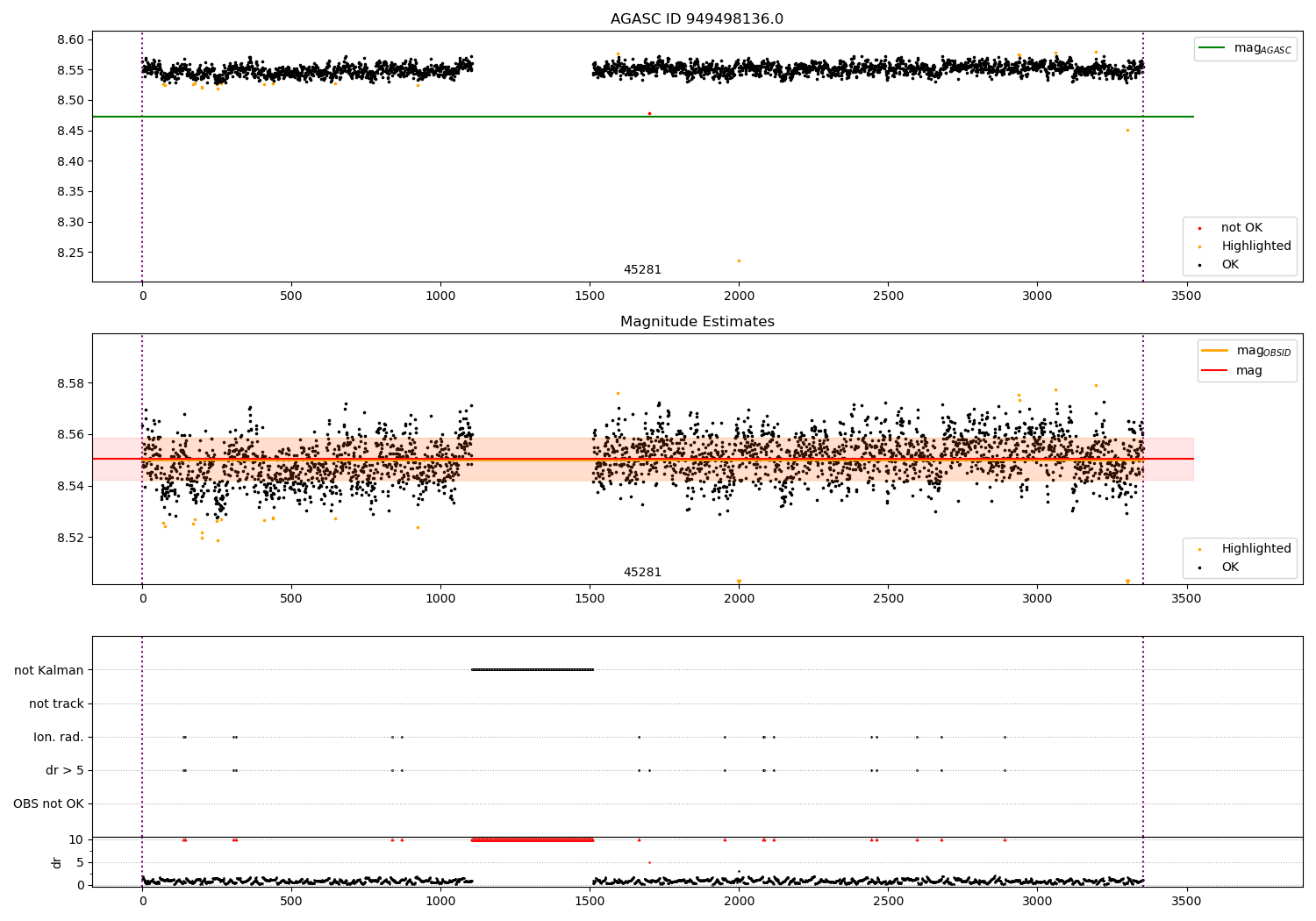This screenshot has width=1316, height=921.
Task: Click the 8.25 tick on top plot
Action: pos(70,253)
